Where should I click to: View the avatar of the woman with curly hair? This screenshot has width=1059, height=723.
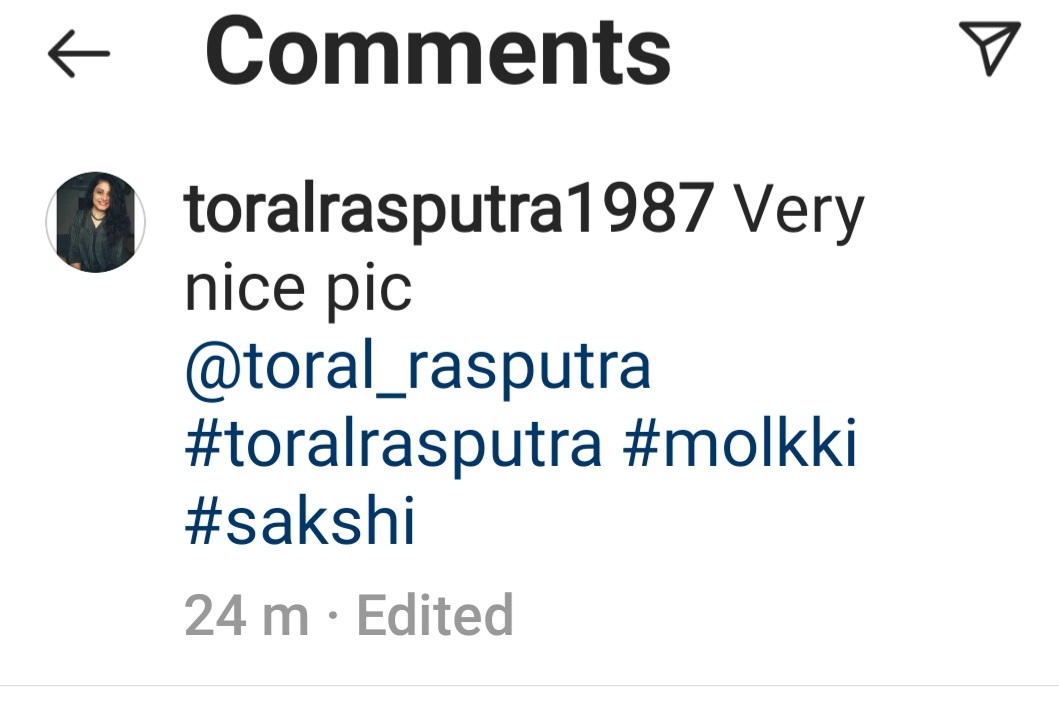click(x=95, y=222)
